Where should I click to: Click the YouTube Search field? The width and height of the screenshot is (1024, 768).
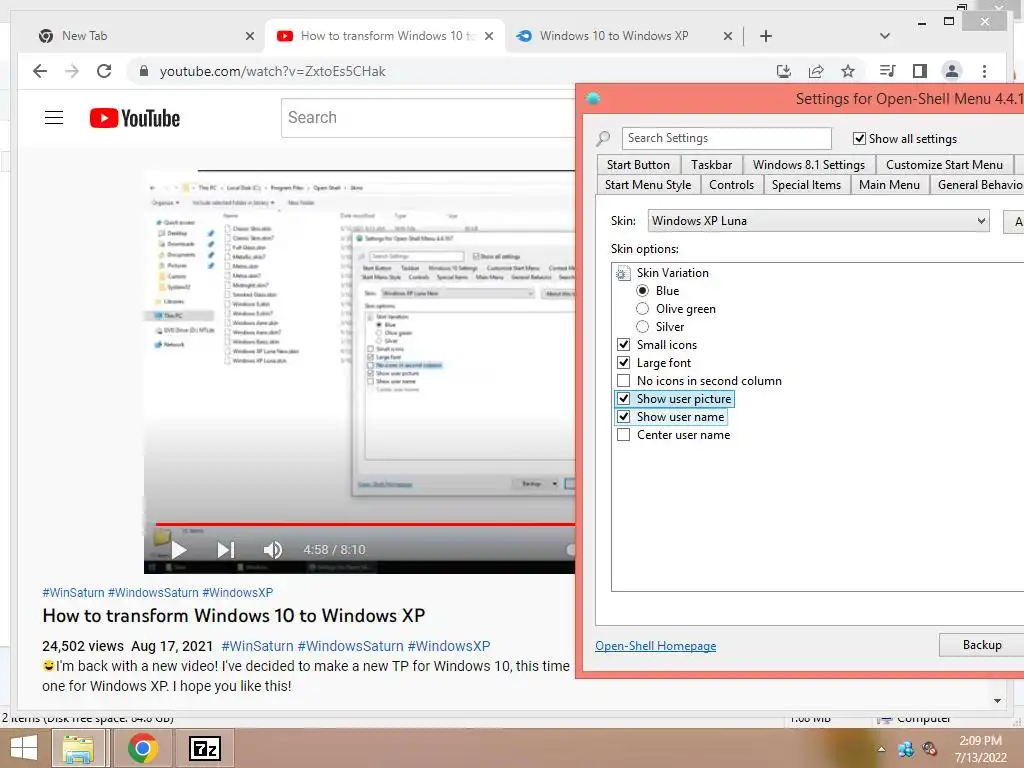tap(428, 118)
